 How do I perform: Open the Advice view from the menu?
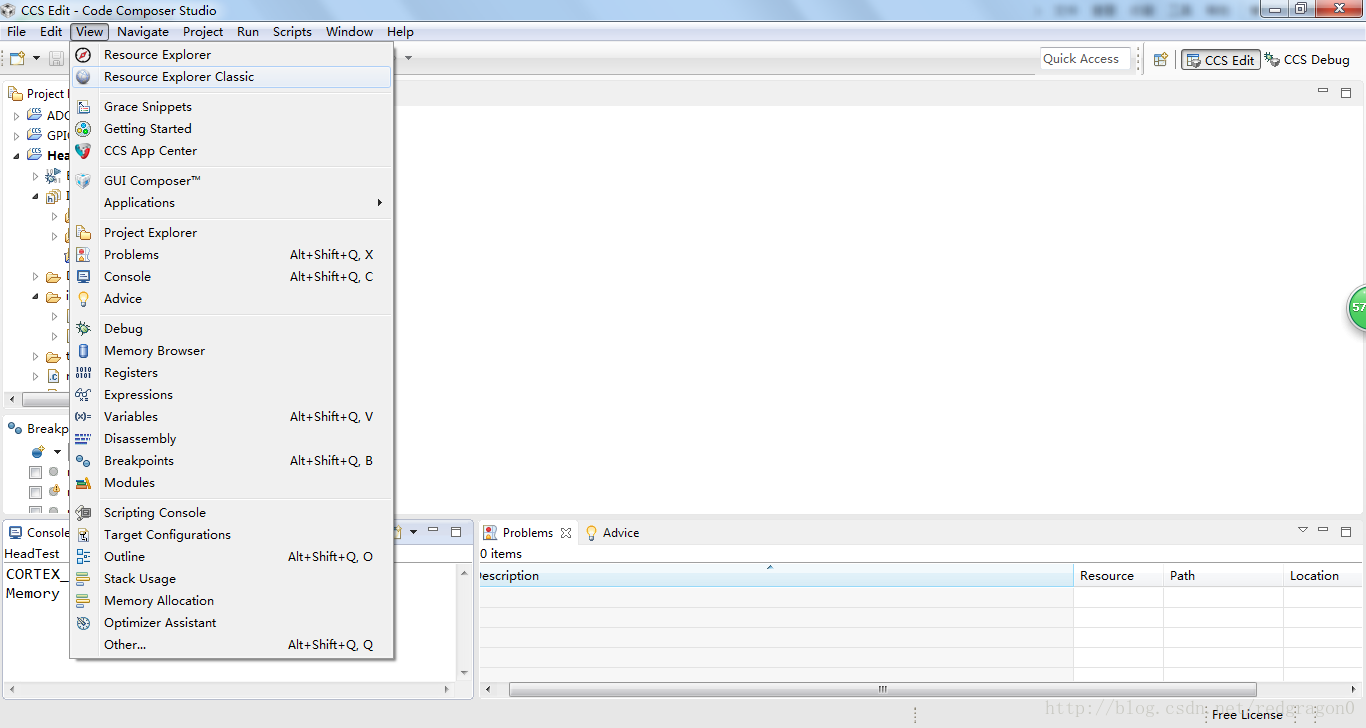[x=231, y=299]
